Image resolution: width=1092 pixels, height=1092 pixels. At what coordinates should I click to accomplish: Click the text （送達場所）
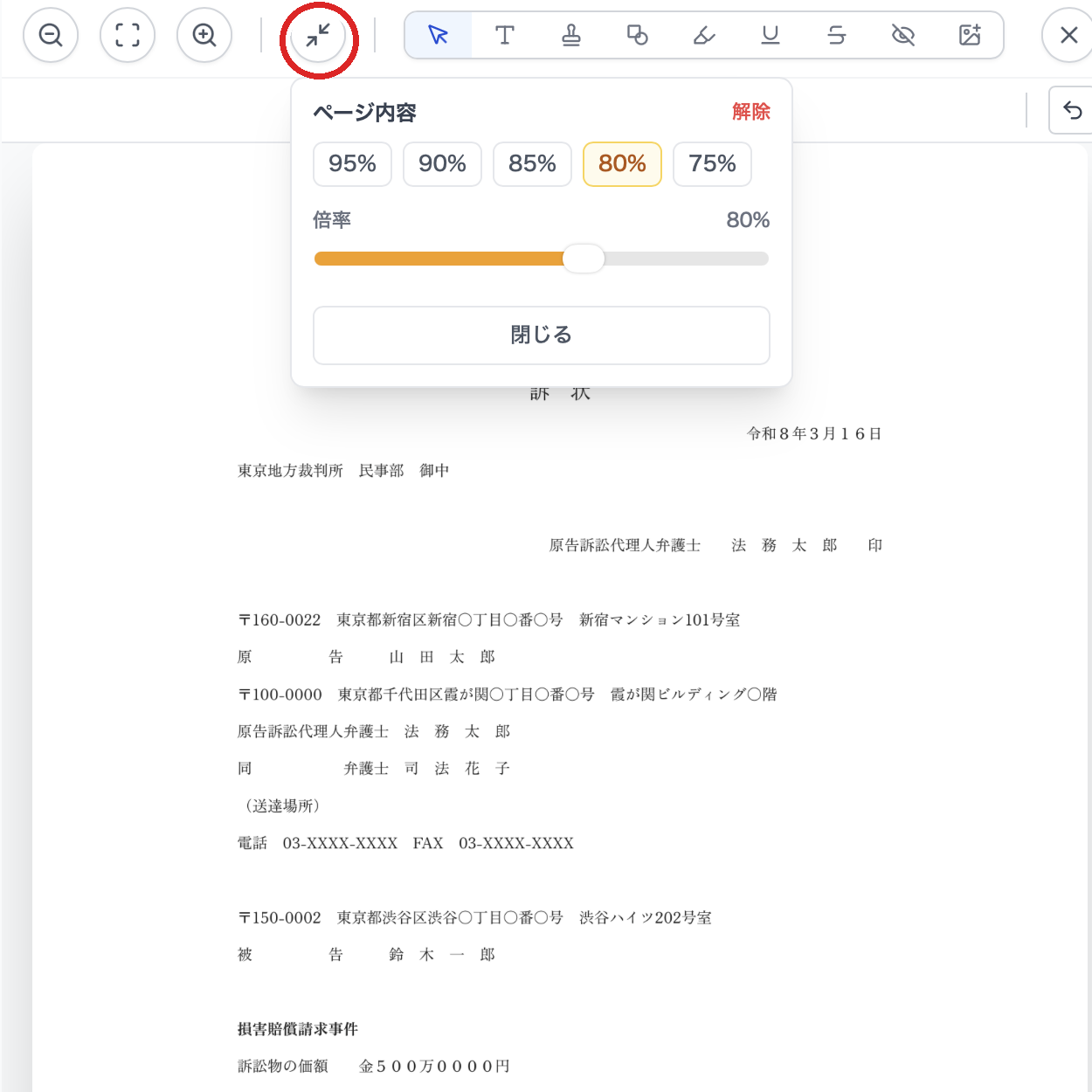(x=282, y=805)
